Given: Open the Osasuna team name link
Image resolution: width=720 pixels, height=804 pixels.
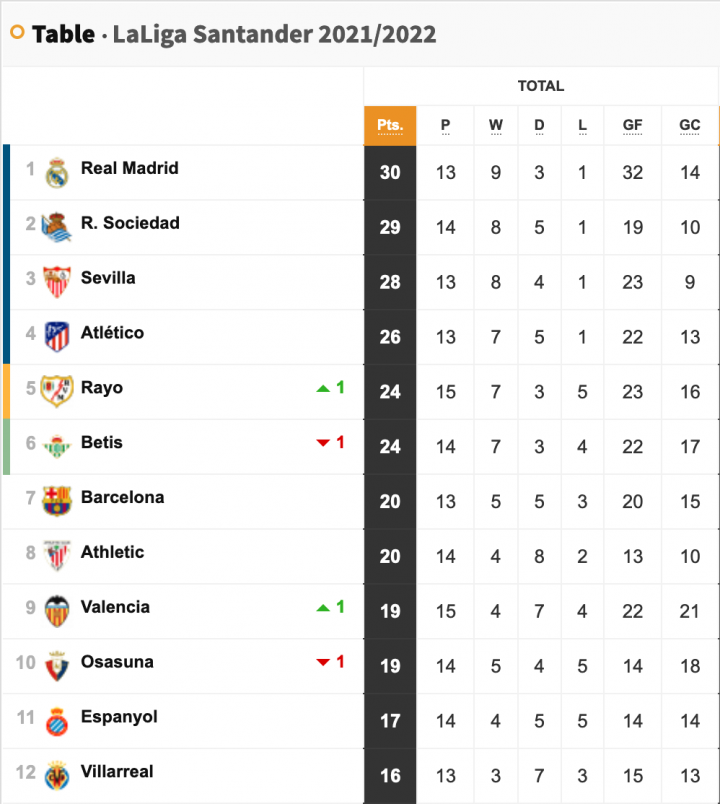Looking at the screenshot, I should 117,661.
